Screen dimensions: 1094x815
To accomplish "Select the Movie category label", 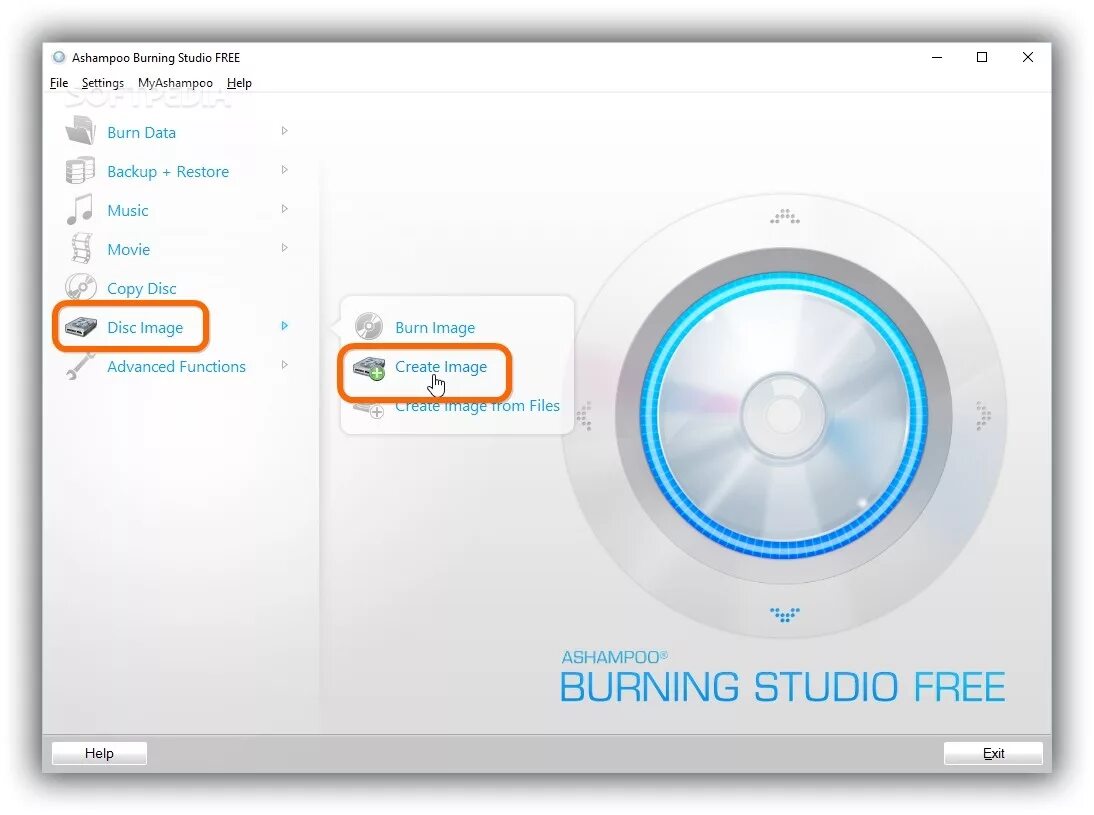I will 128,250.
